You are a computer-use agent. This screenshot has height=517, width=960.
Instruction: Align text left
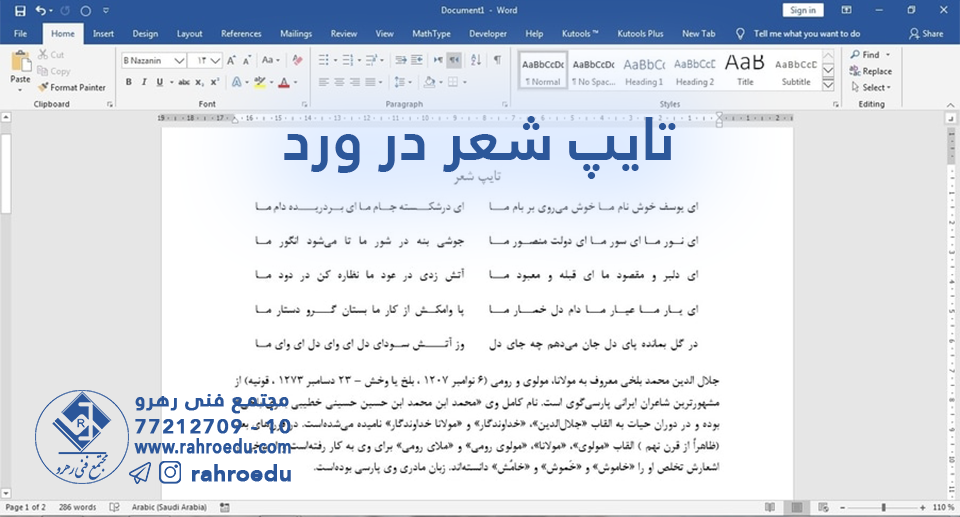324,82
